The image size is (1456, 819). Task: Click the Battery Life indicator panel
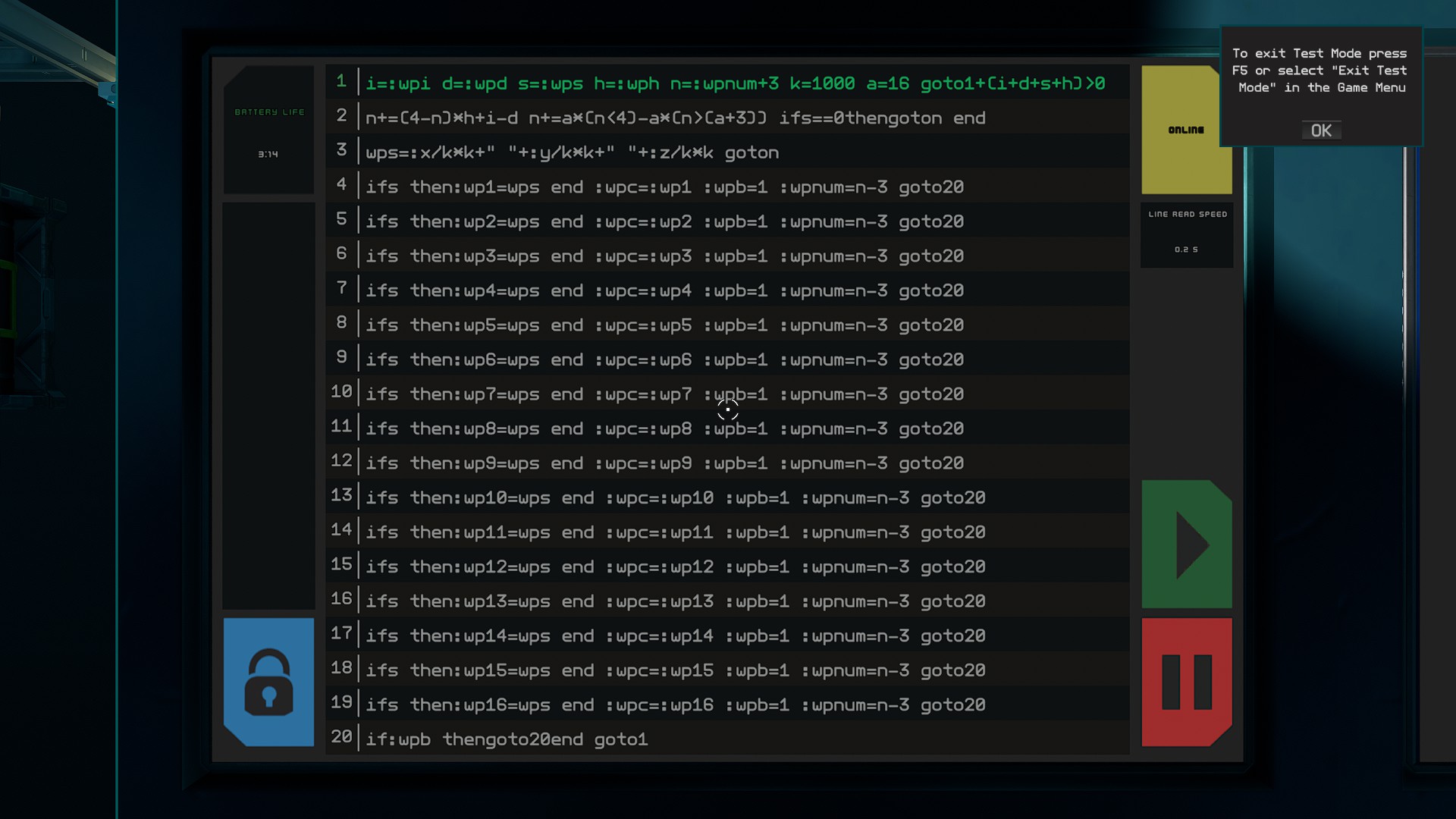click(268, 130)
